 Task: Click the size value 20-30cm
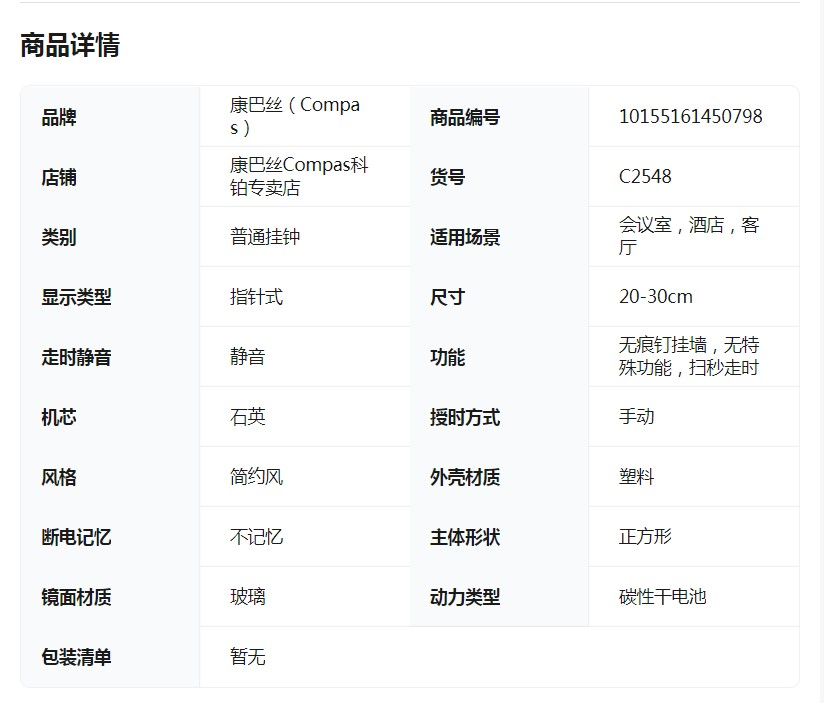point(655,297)
